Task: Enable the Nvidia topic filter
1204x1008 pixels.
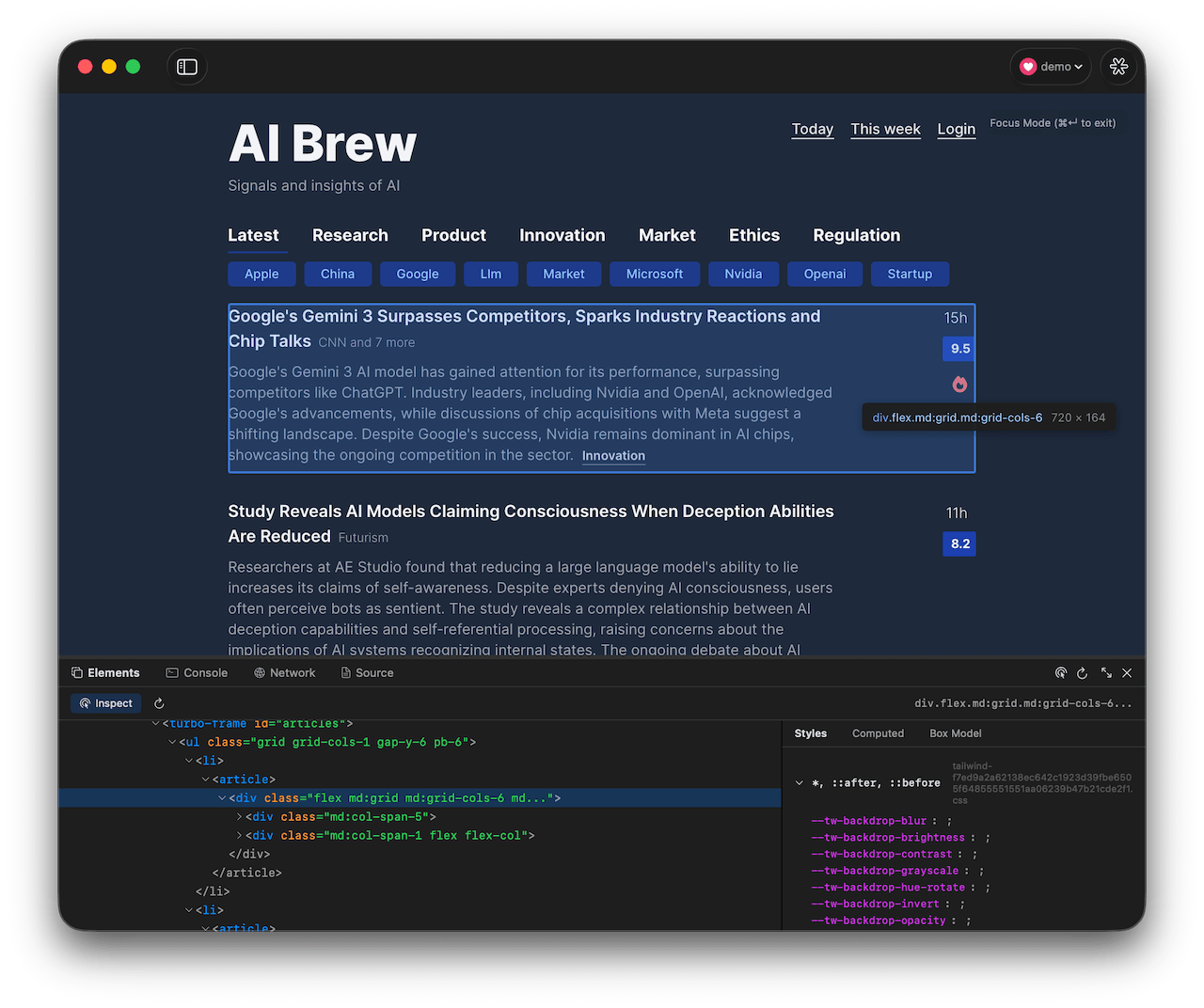Action: (x=743, y=274)
